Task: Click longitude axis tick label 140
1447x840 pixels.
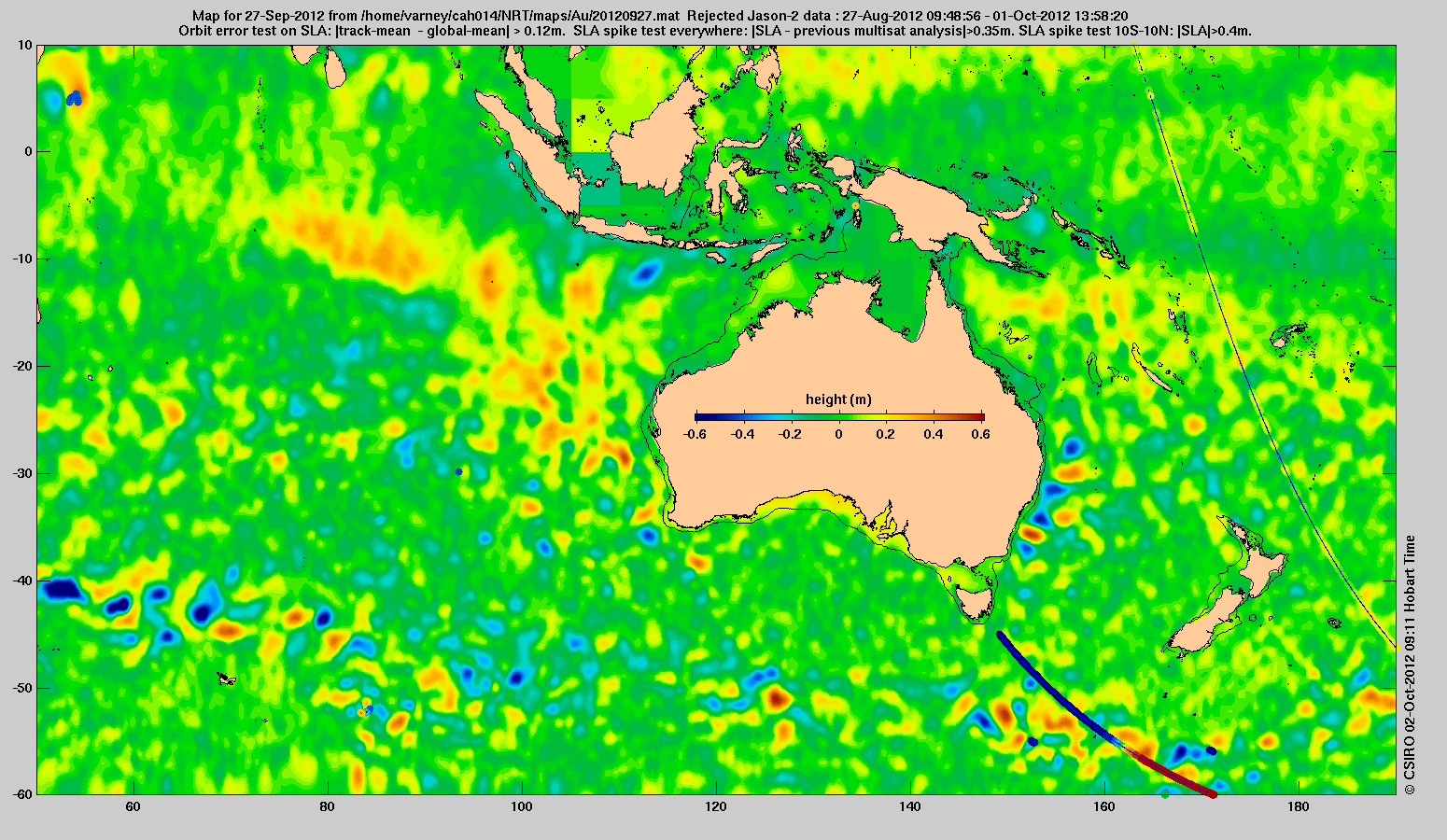Action: tap(910, 806)
